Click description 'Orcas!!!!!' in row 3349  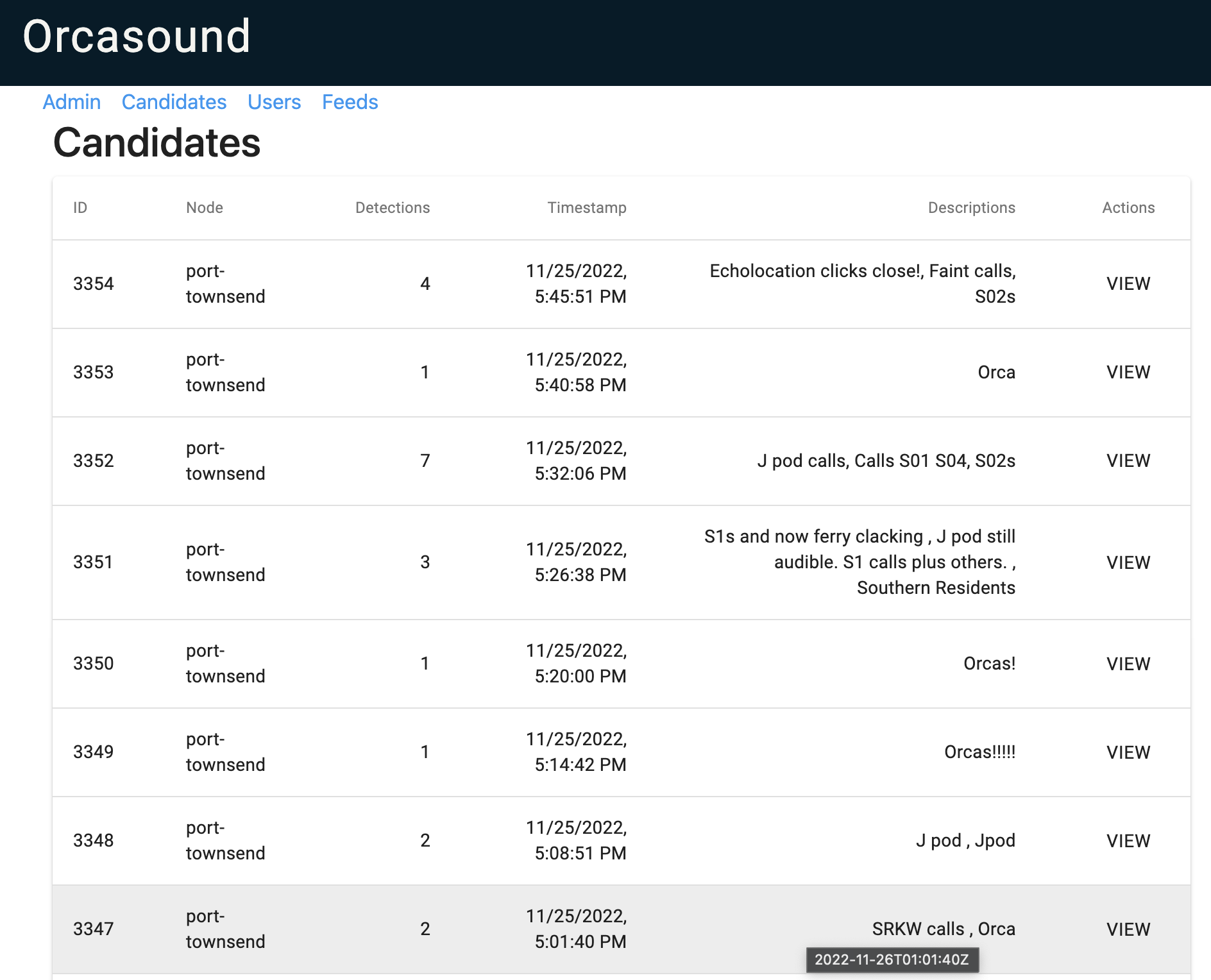[980, 752]
